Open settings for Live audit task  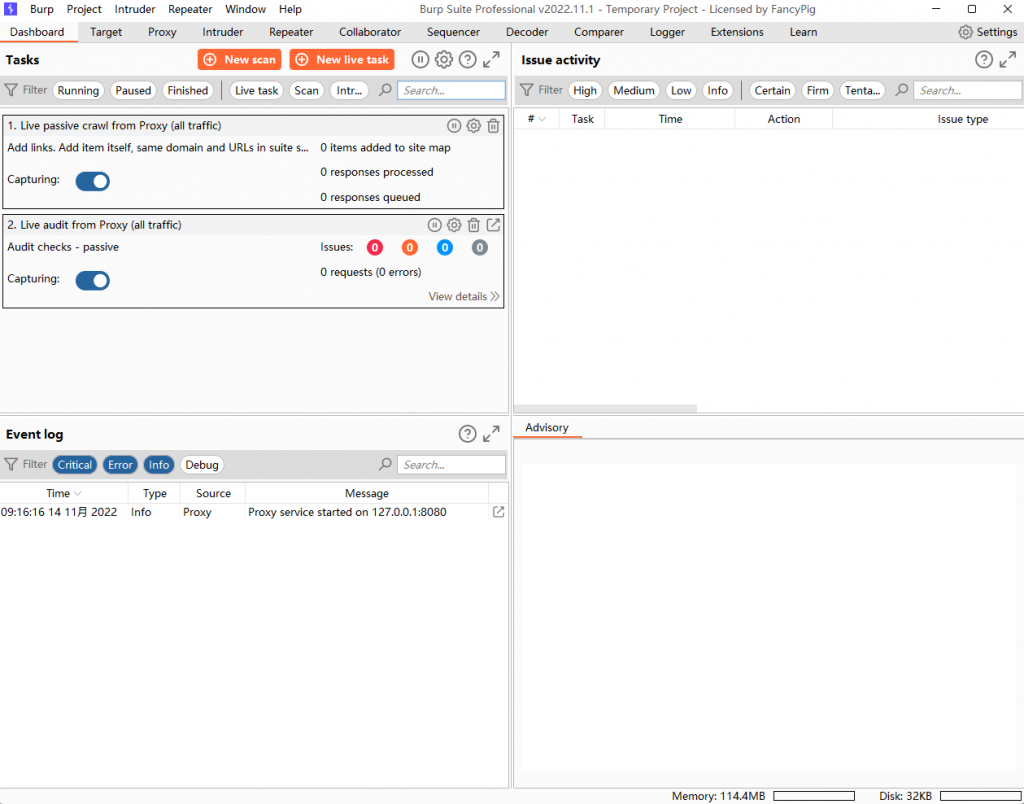454,225
